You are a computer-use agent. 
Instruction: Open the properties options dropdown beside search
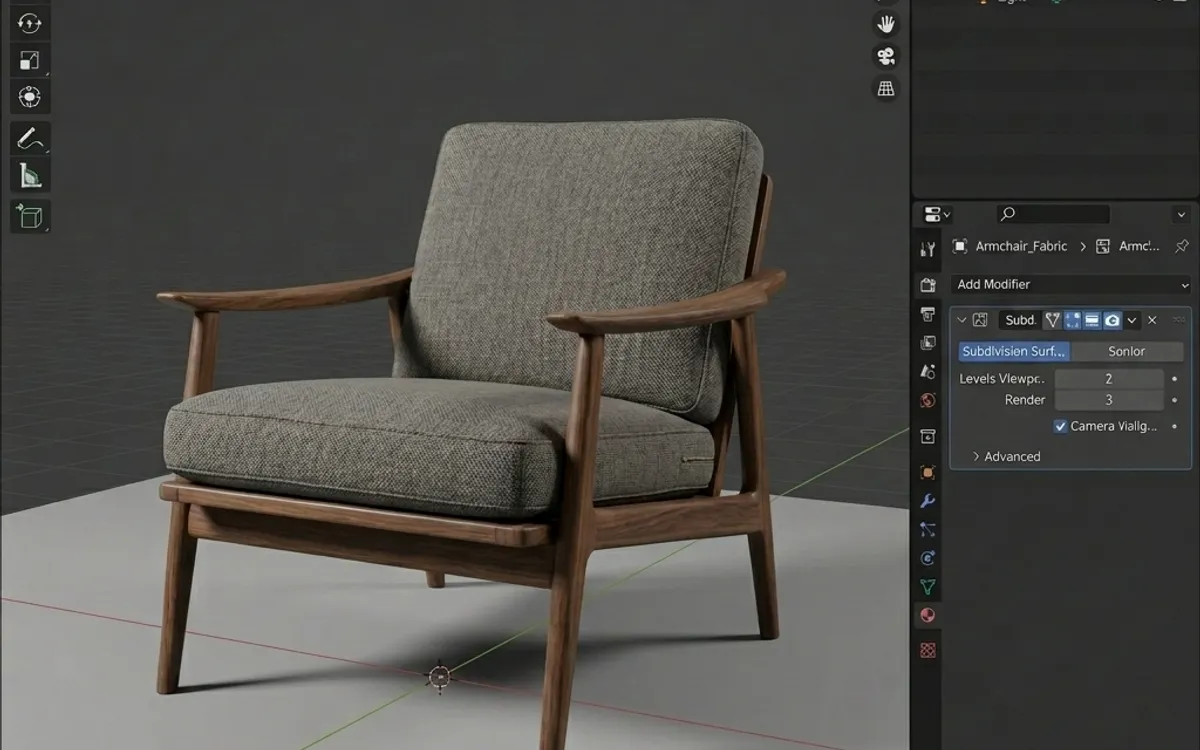coord(1181,214)
